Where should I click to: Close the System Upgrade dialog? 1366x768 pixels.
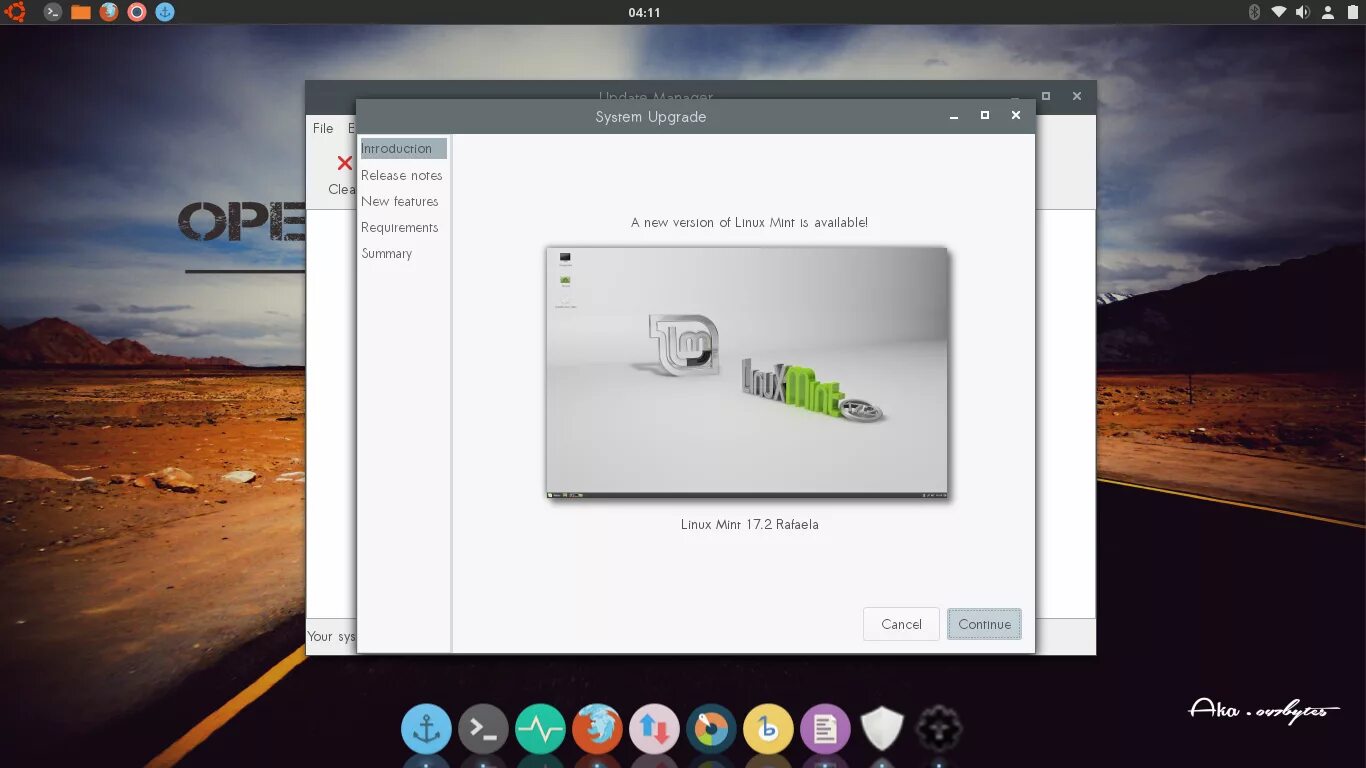[1016, 115]
